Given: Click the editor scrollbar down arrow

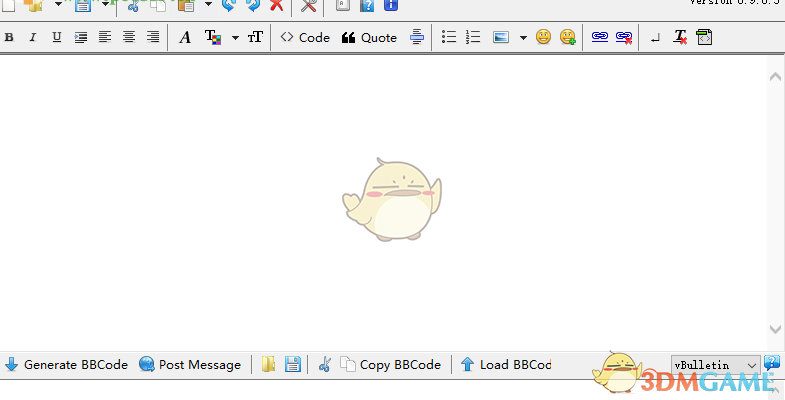Looking at the screenshot, I should click(775, 329).
